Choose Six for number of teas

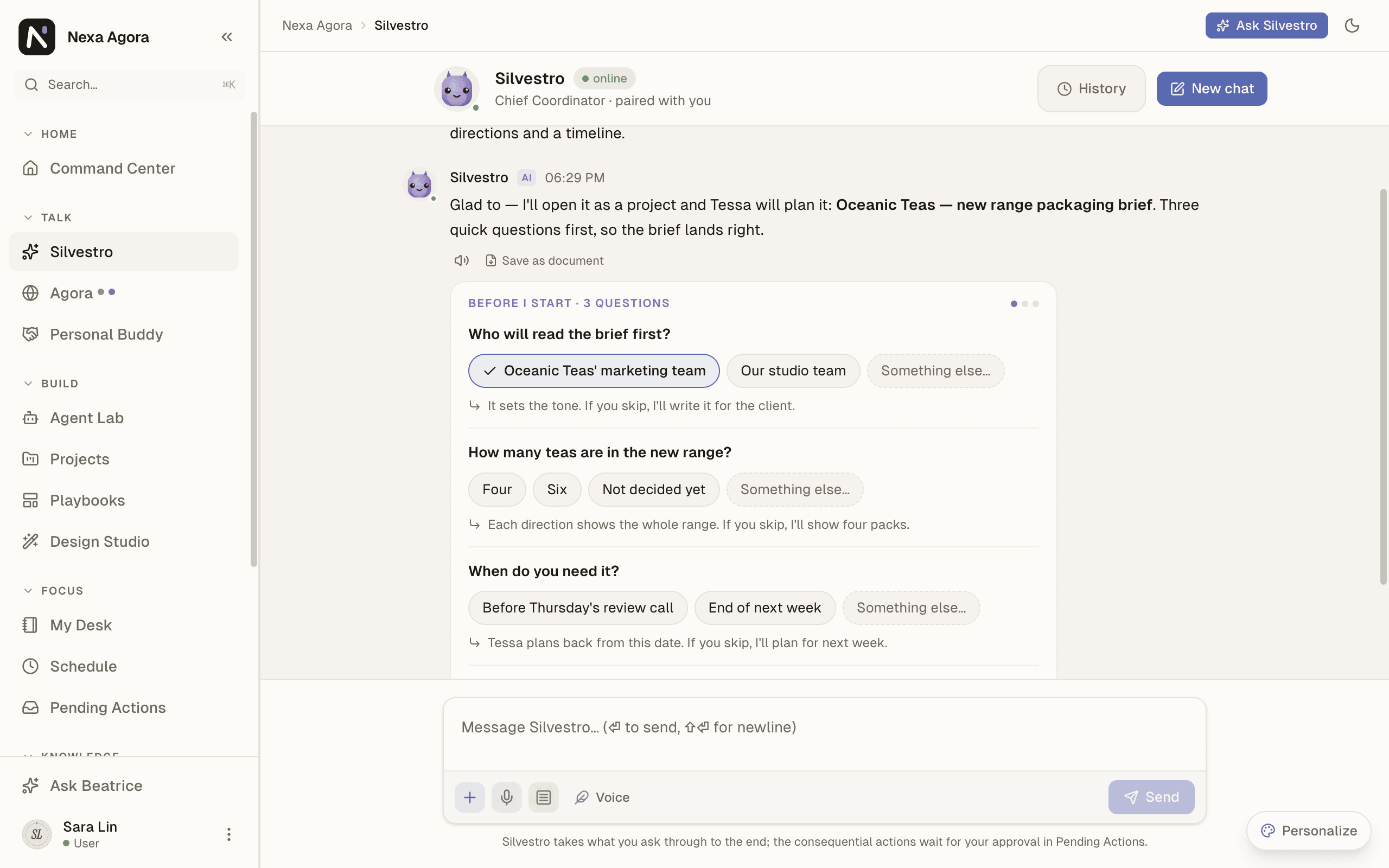point(557,490)
